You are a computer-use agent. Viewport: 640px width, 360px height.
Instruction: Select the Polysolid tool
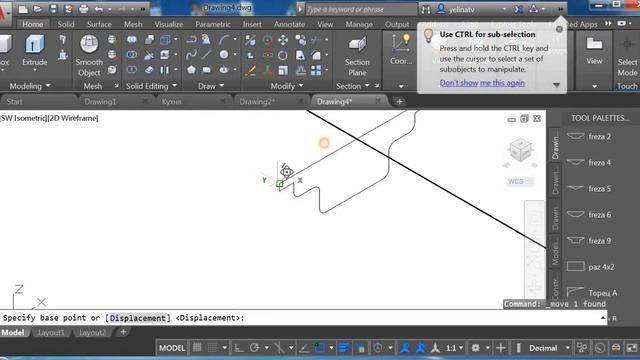tap(62, 39)
